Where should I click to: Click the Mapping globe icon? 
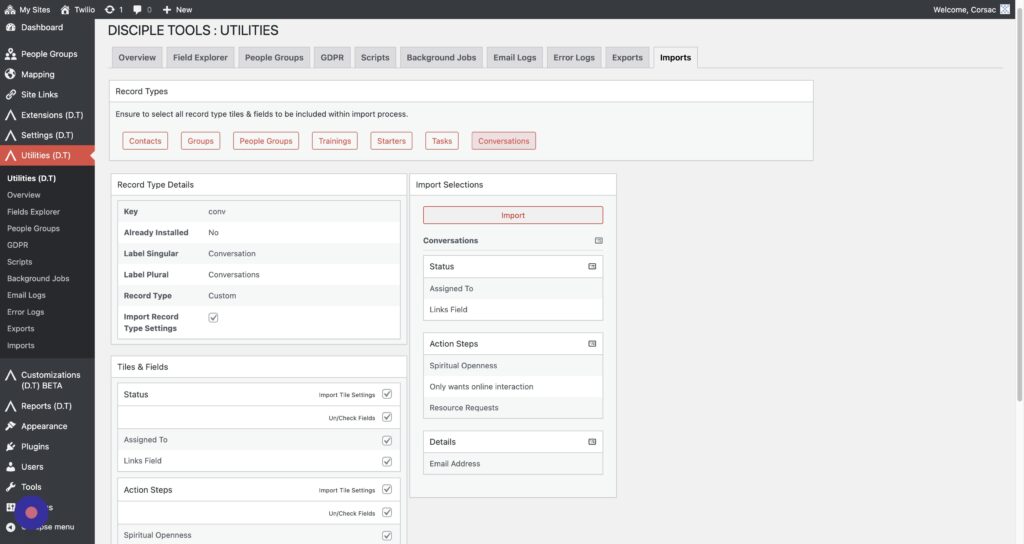click(x=10, y=74)
